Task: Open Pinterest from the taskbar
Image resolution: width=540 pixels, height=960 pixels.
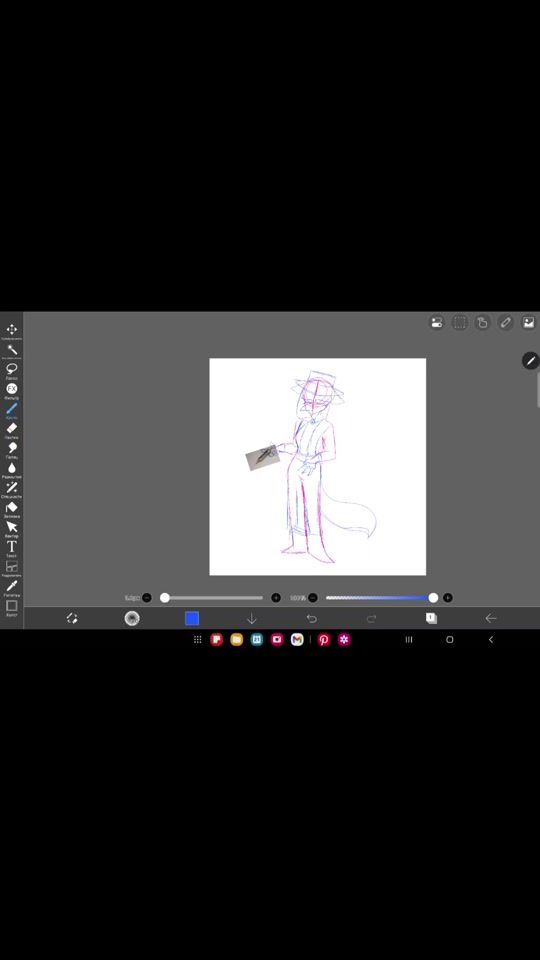Action: click(x=324, y=639)
